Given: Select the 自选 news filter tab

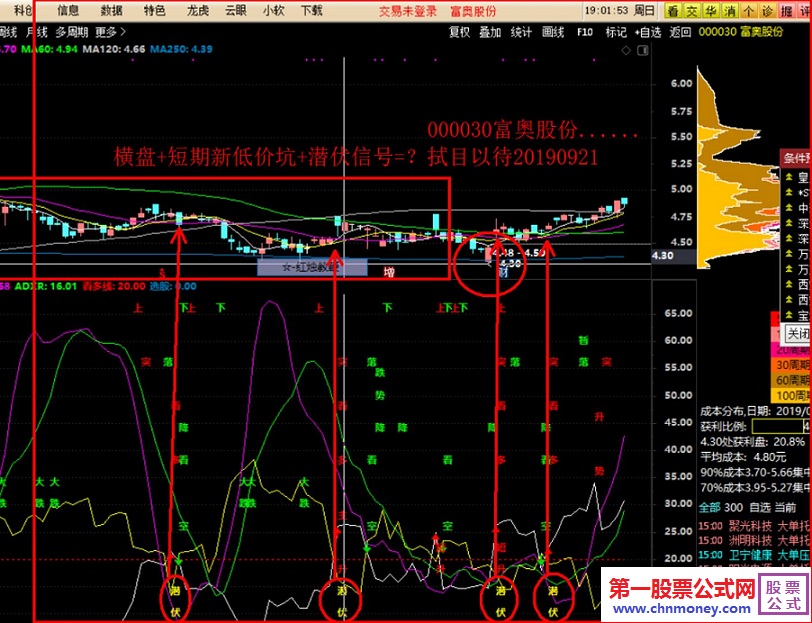Looking at the screenshot, I should coord(759,508).
